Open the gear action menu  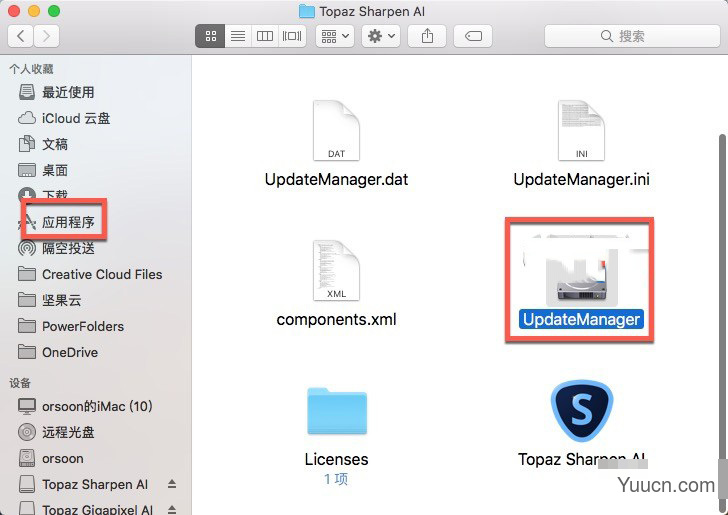click(381, 36)
